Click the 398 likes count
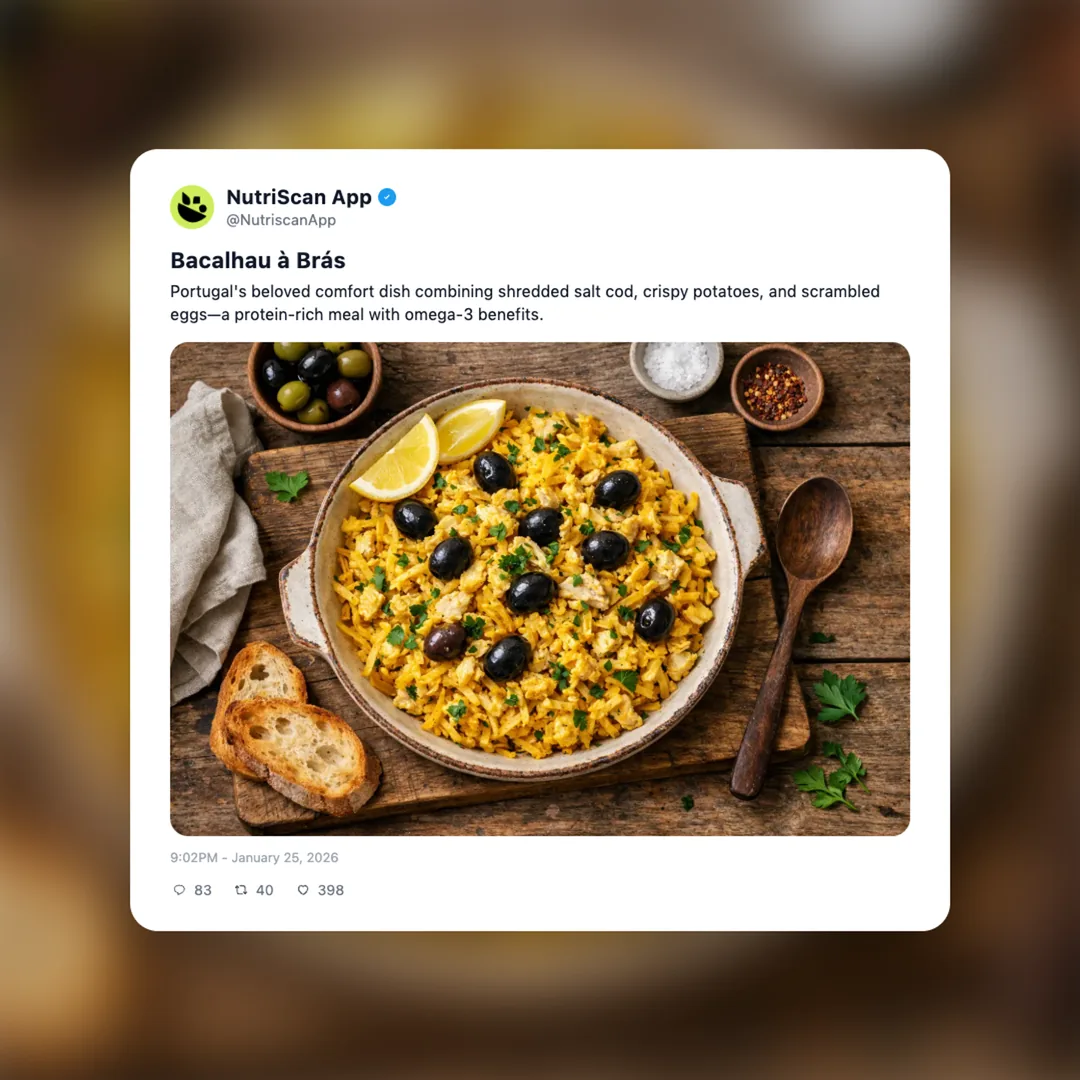Screen dimensions: 1080x1080 (331, 890)
